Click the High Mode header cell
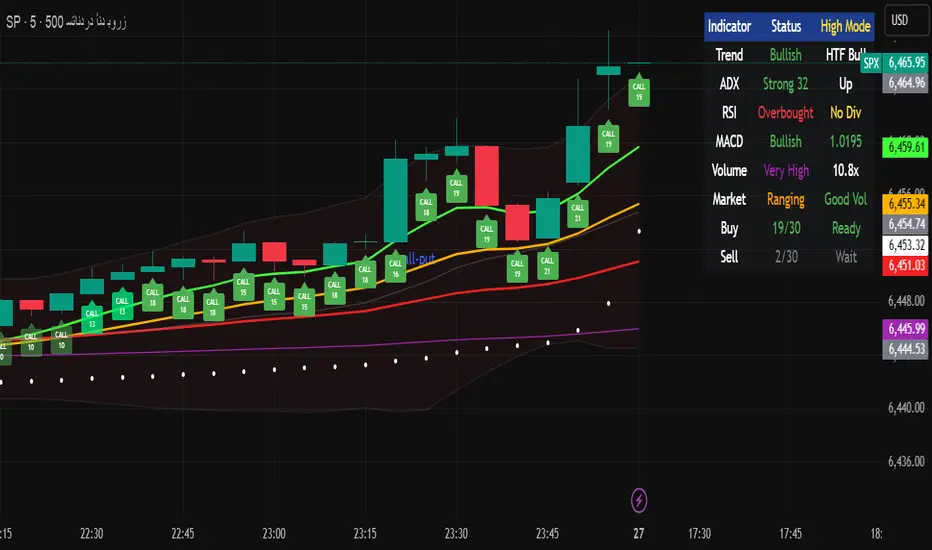The width and height of the screenshot is (932, 550). point(845,26)
